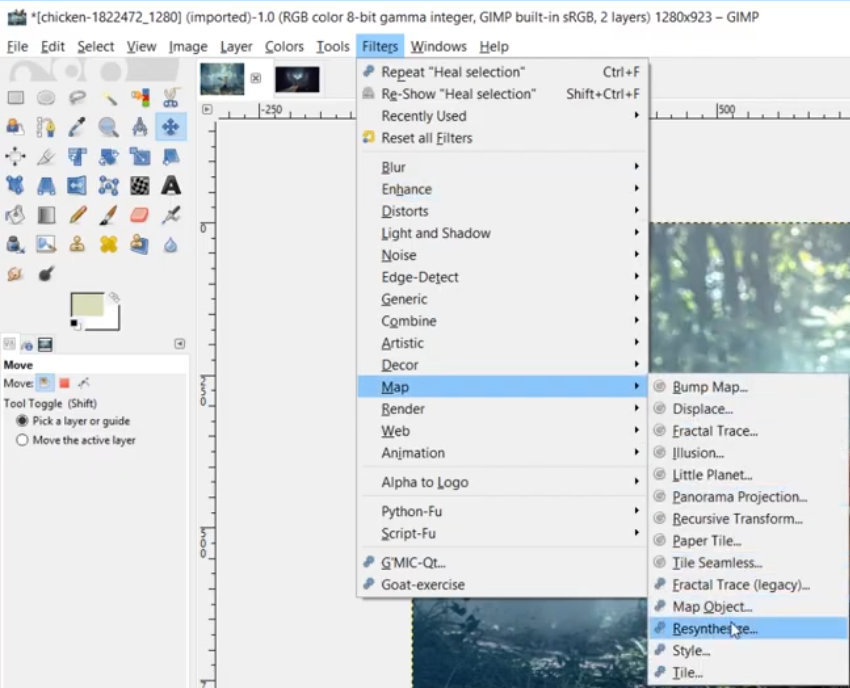Select the Foreground Select tool

[x=15, y=127]
